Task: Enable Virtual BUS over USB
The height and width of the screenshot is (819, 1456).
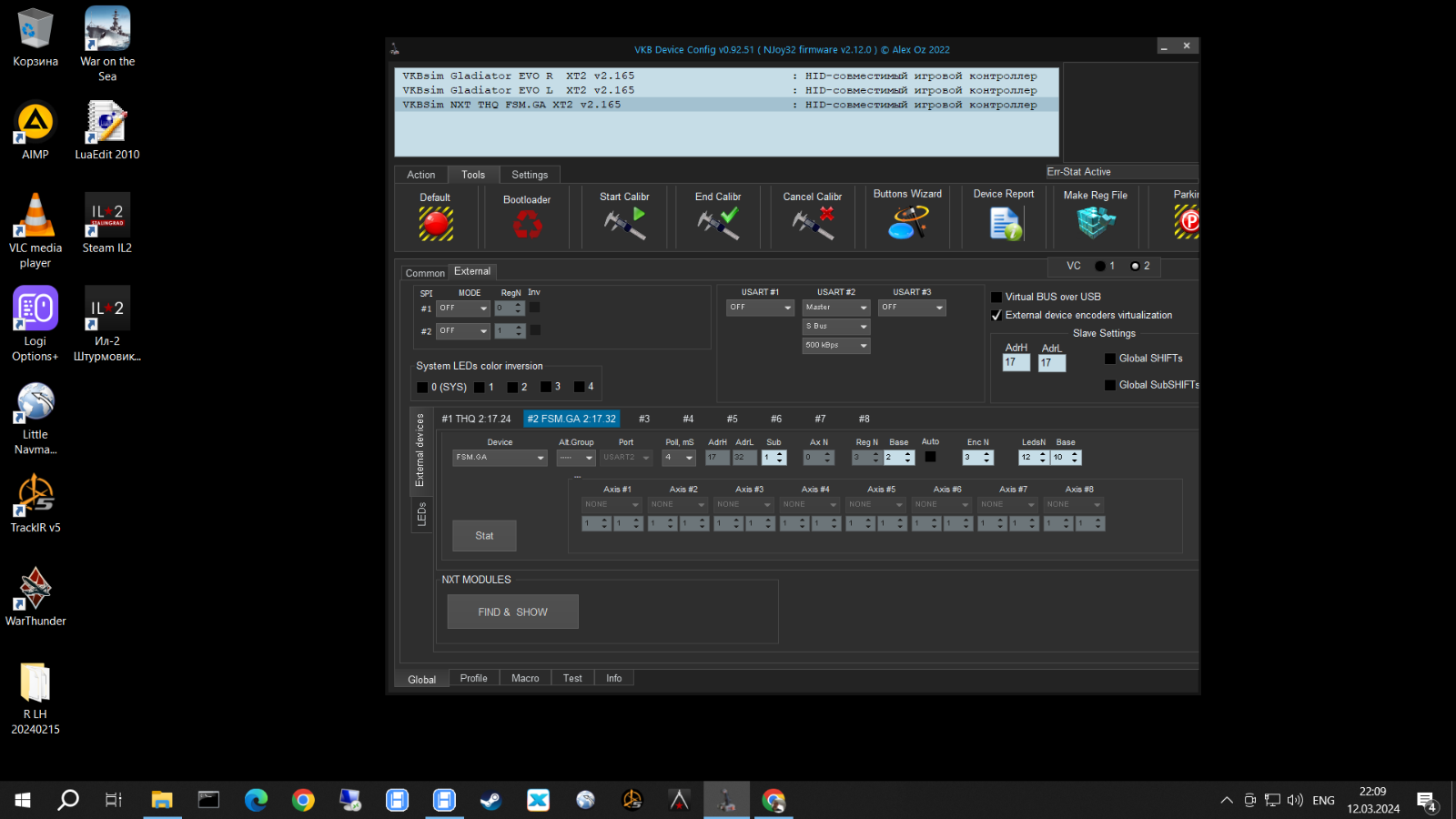Action: tap(996, 297)
